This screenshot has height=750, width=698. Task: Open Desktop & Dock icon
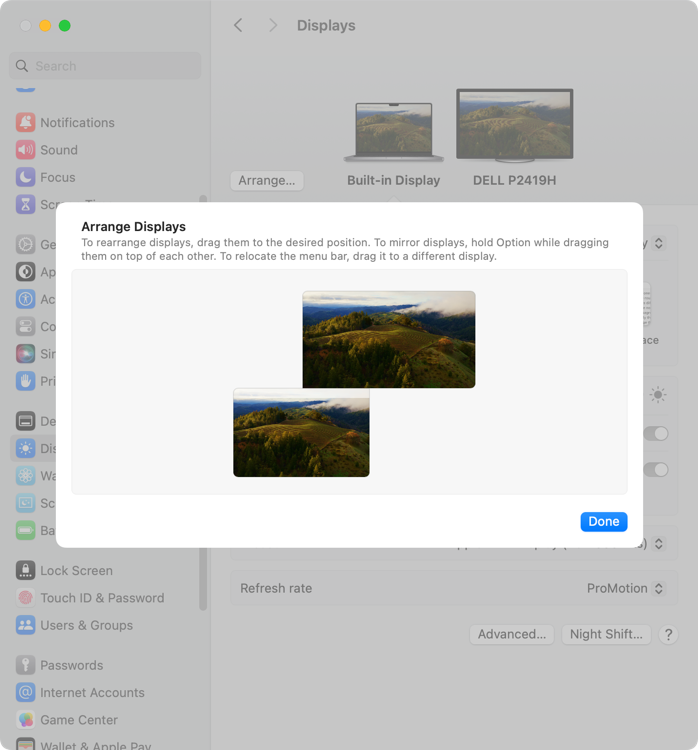25,421
